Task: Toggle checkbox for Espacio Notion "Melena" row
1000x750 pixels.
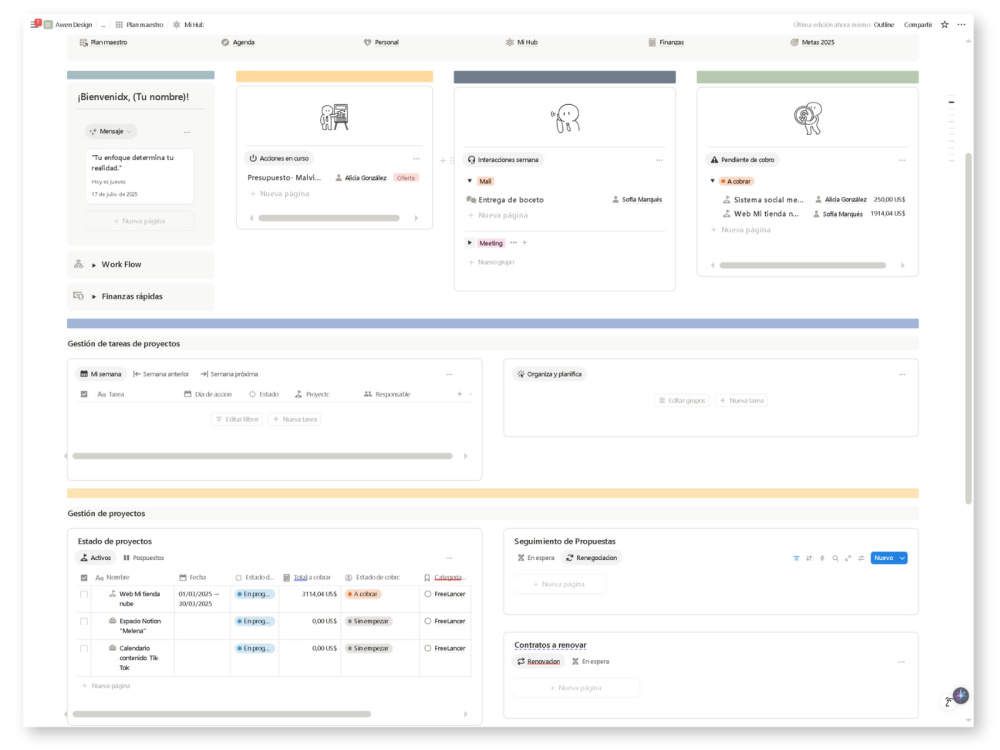Action: click(84, 621)
